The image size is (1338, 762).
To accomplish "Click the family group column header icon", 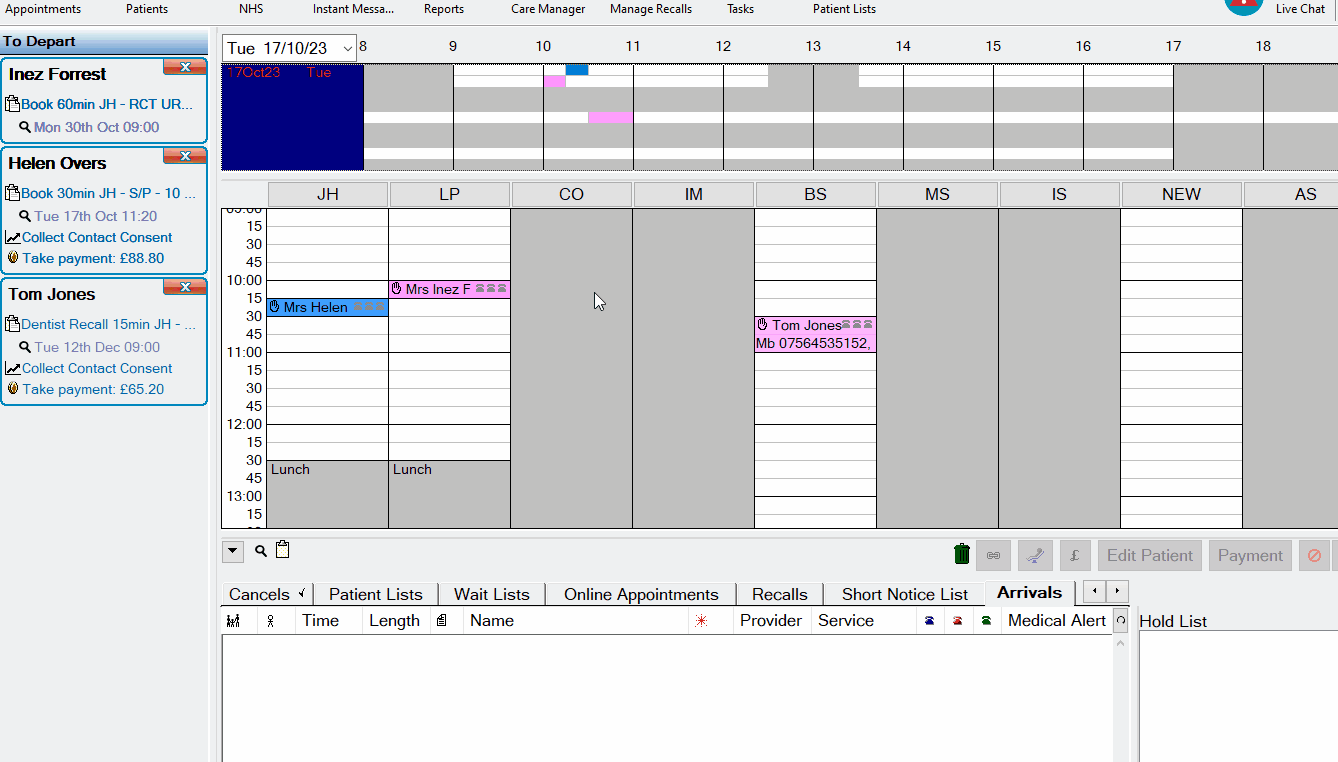I will coord(233,621).
